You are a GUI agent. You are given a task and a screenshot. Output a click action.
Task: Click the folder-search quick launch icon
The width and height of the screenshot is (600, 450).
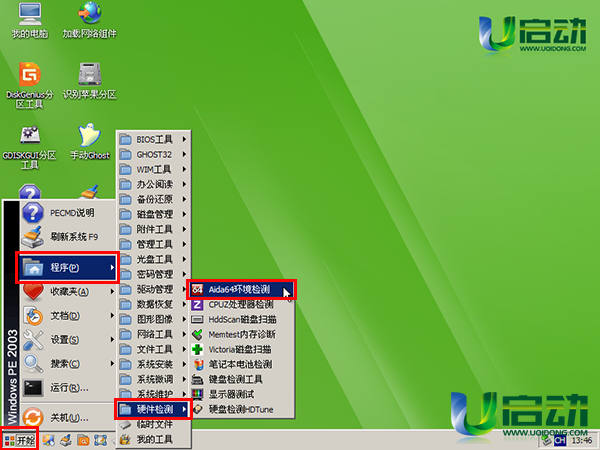pyautogui.click(x=83, y=440)
